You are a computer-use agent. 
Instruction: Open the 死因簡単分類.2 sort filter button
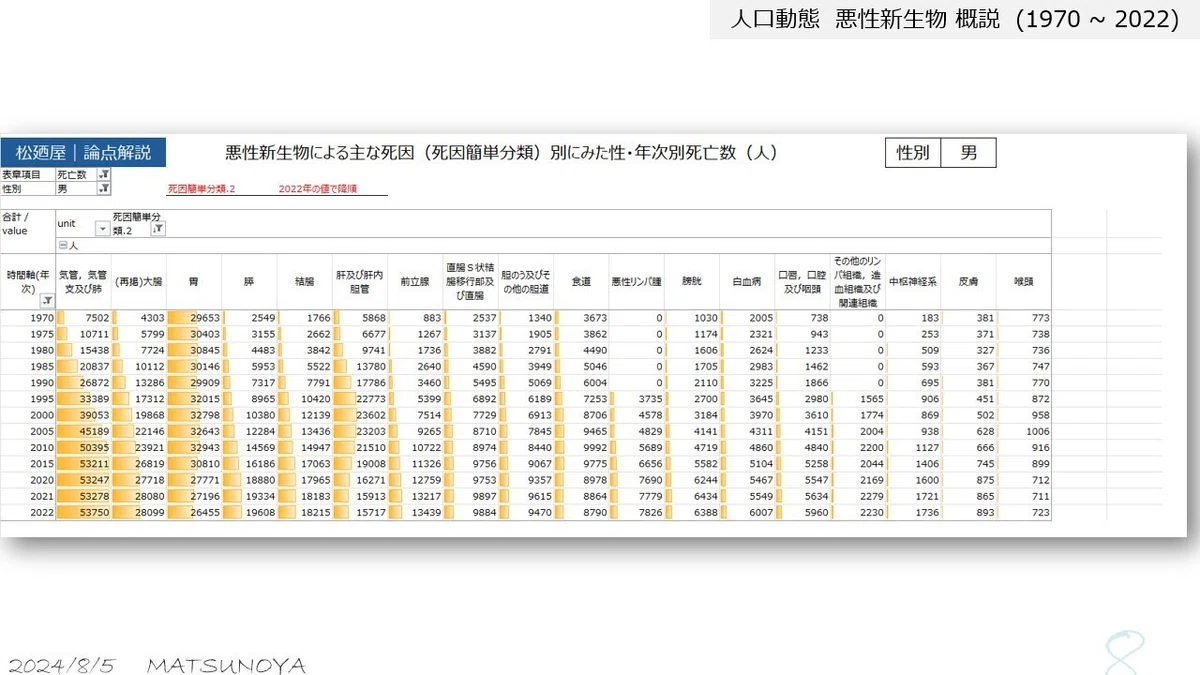(158, 228)
